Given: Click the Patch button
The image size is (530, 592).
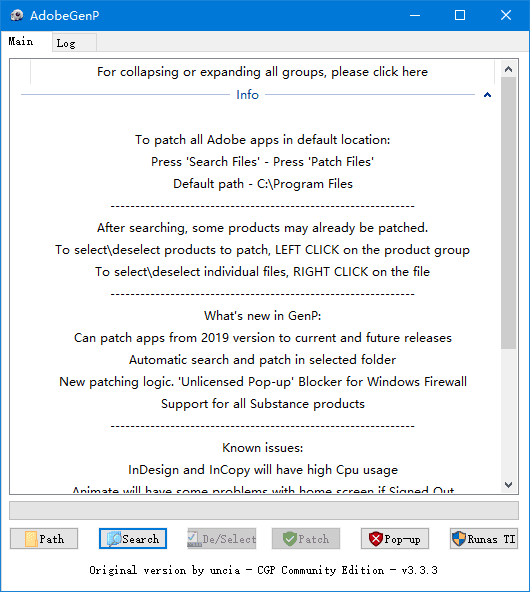Looking at the screenshot, I should click(306, 538).
